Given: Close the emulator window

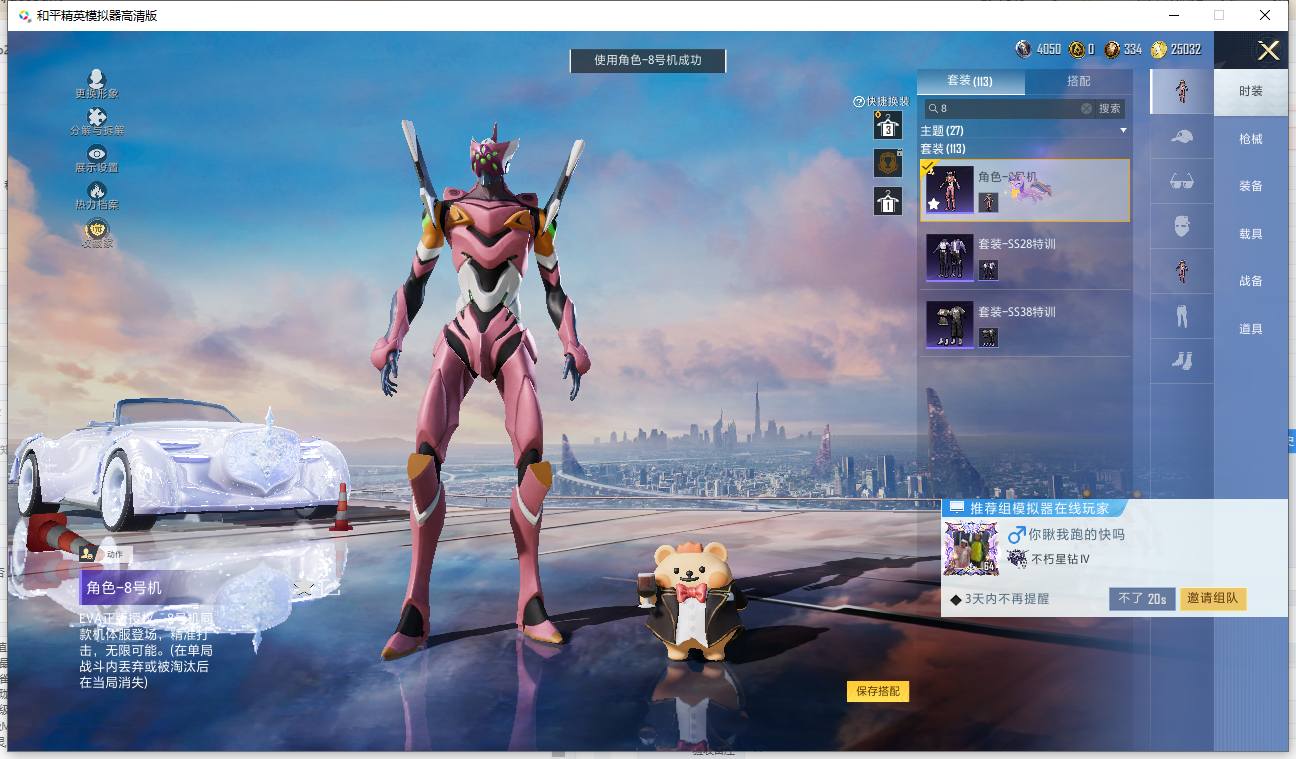Looking at the screenshot, I should 1265,15.
